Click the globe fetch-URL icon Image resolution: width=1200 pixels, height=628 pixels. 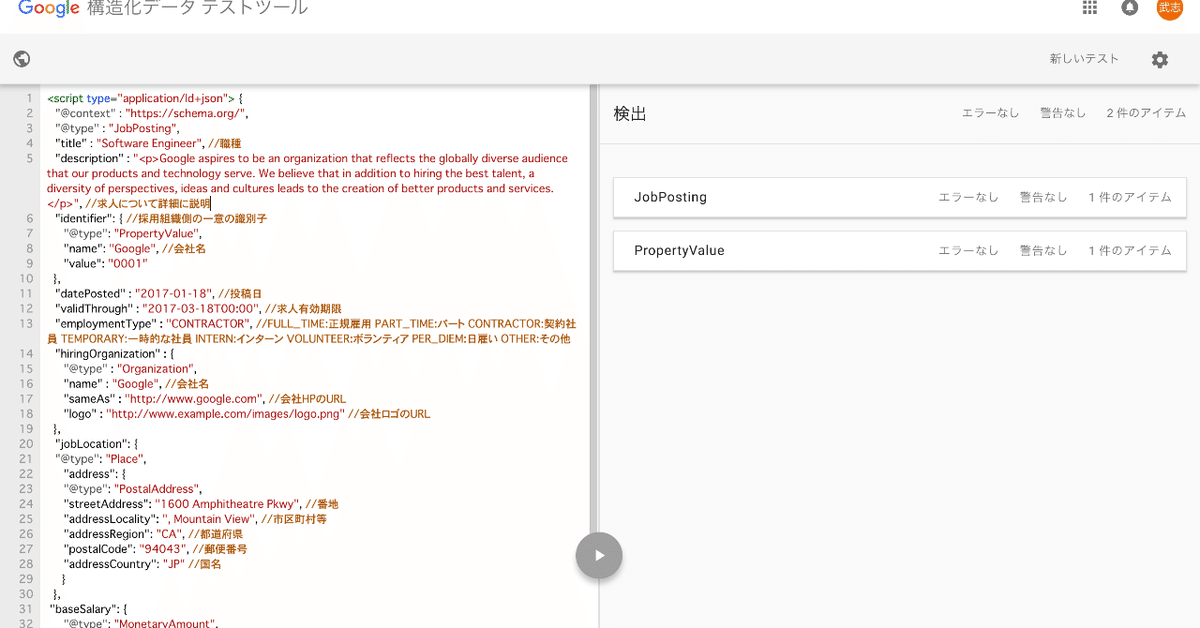[22, 59]
